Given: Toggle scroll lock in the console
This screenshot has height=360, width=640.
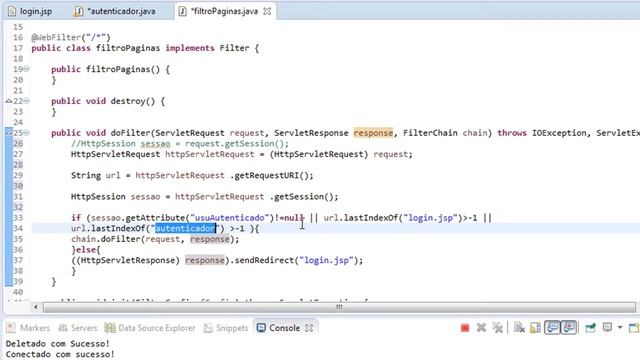Looking at the screenshot, I should pos(535,327).
